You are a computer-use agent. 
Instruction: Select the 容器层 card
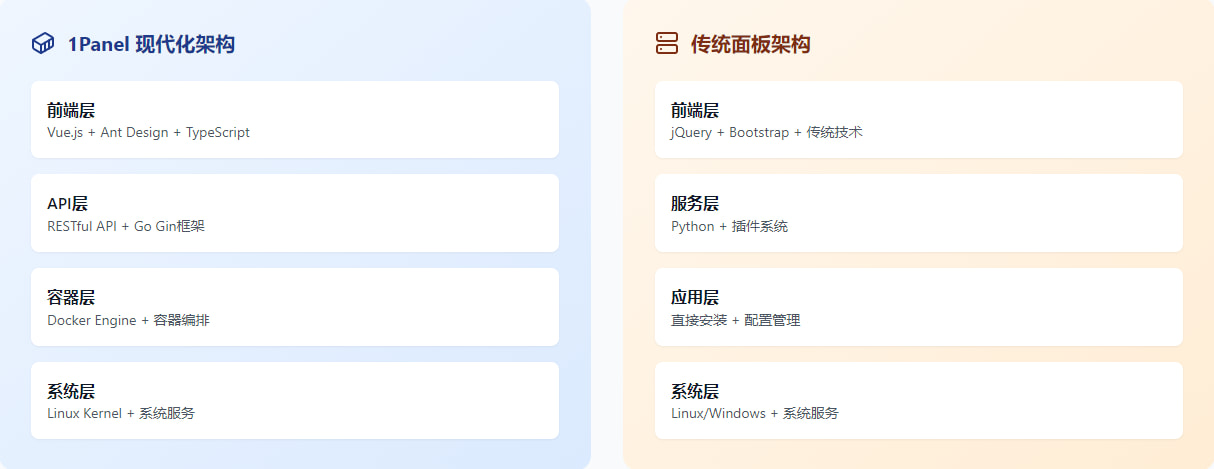295,307
